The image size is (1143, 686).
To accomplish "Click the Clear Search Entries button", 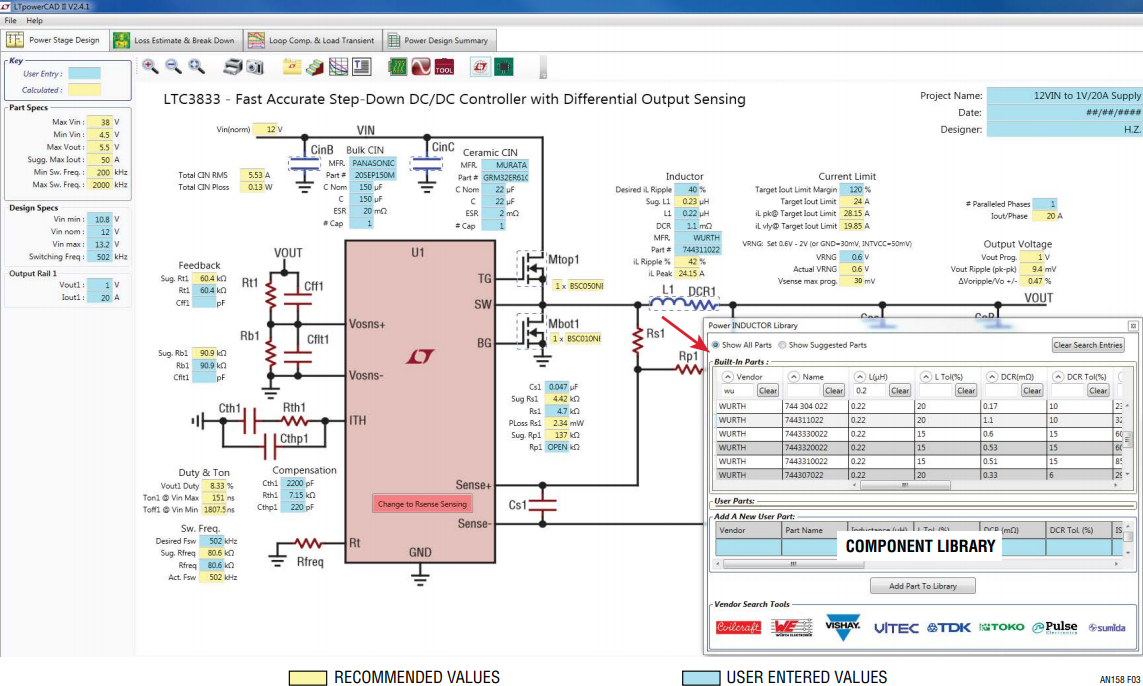I will 1088,345.
